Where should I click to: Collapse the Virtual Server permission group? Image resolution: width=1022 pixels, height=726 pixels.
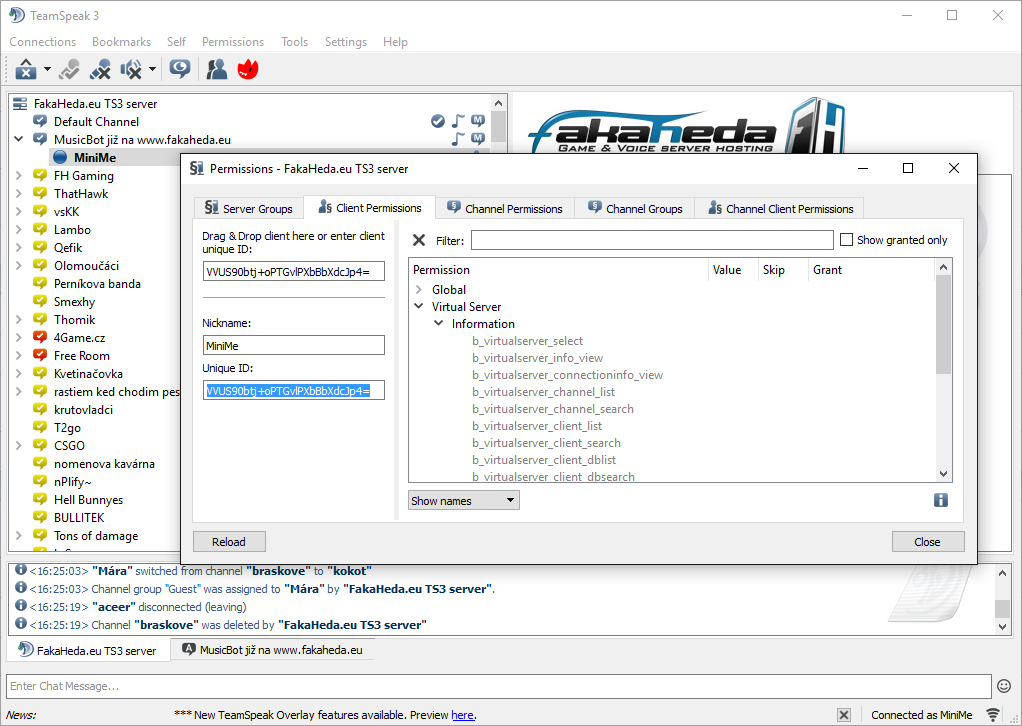[x=419, y=306]
